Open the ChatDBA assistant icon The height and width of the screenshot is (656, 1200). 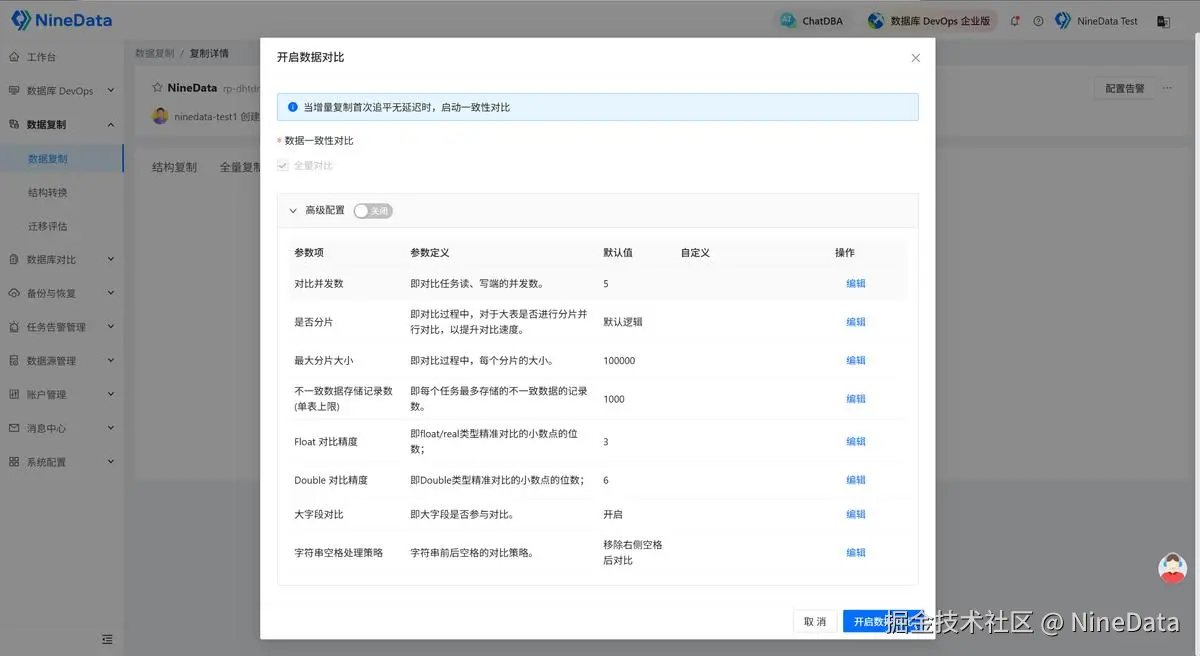[788, 21]
